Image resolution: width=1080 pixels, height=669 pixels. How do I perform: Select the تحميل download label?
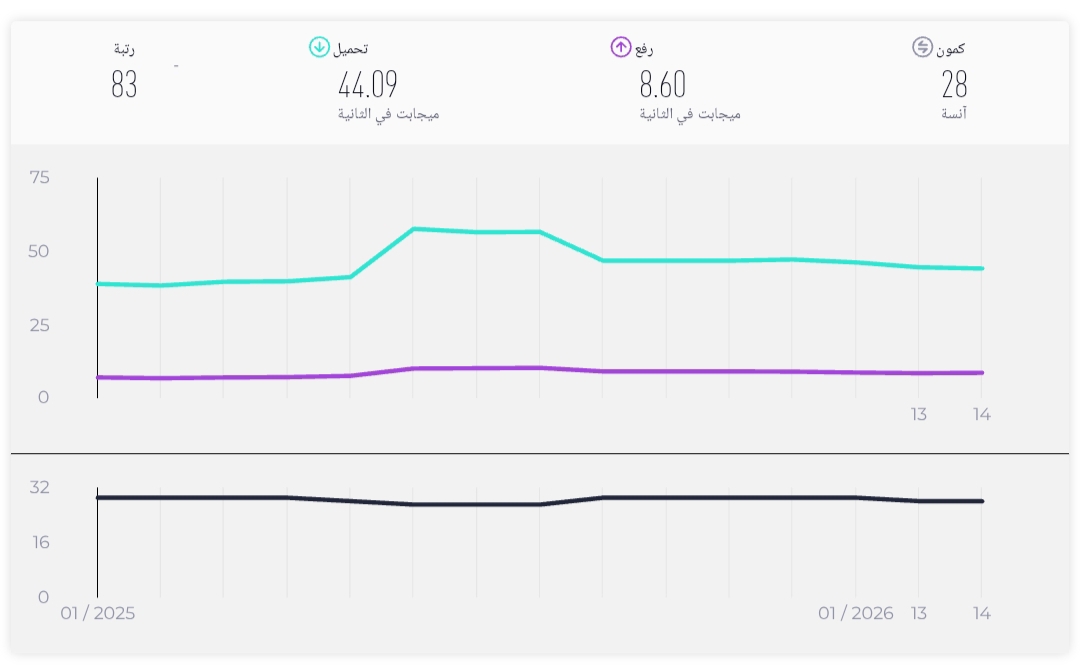pyautogui.click(x=350, y=48)
